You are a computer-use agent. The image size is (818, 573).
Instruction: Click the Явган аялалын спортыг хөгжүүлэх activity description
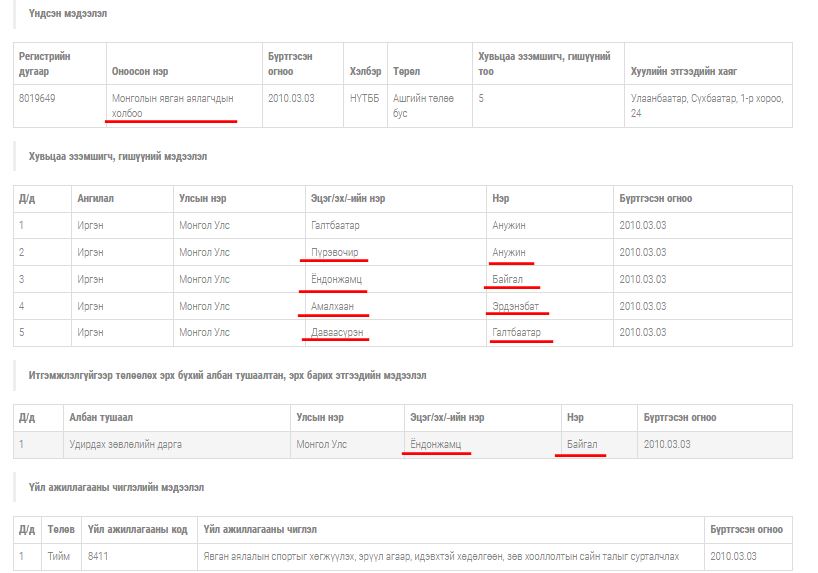pyautogui.click(x=438, y=556)
